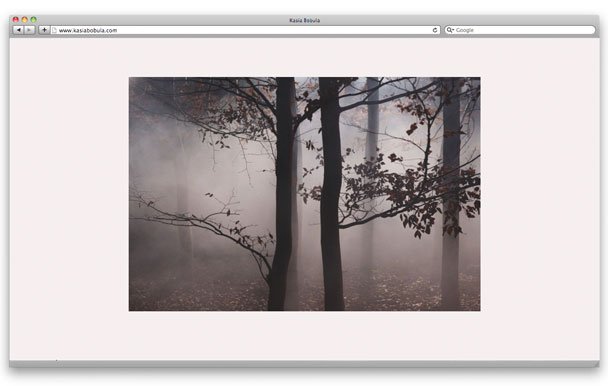Screen dimensions: 608x386
Task: Reload the page with the circular arrow
Action: [435, 30]
